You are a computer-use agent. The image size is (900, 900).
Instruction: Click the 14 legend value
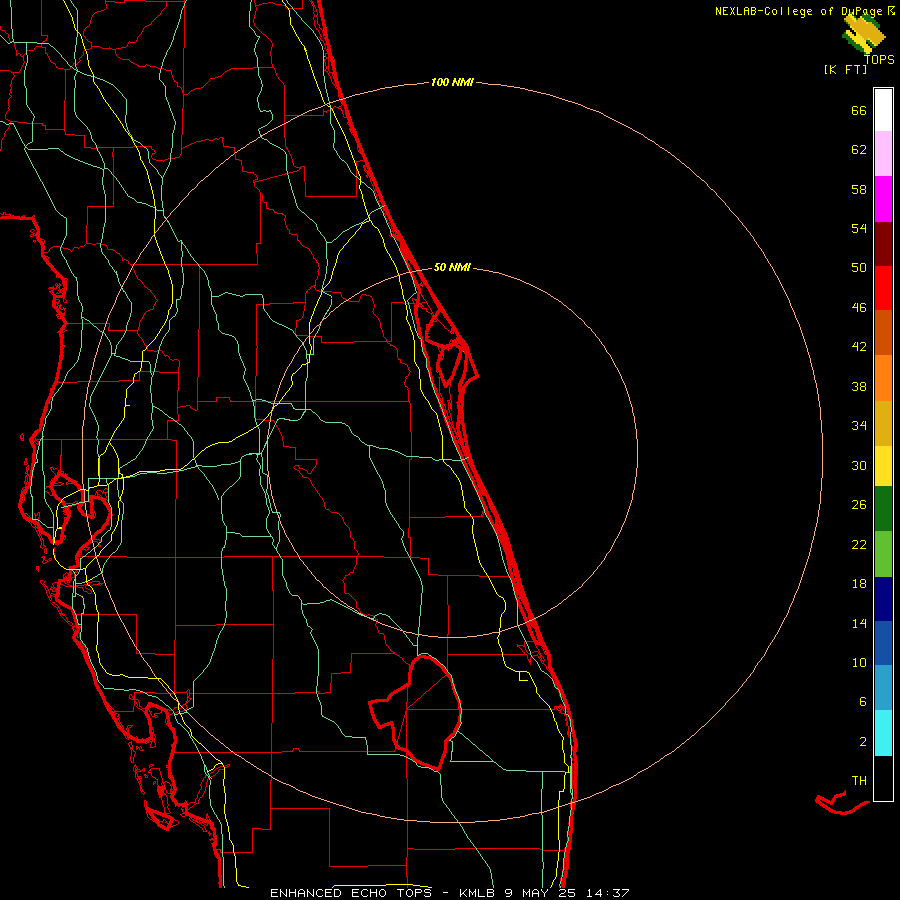pyautogui.click(x=859, y=623)
